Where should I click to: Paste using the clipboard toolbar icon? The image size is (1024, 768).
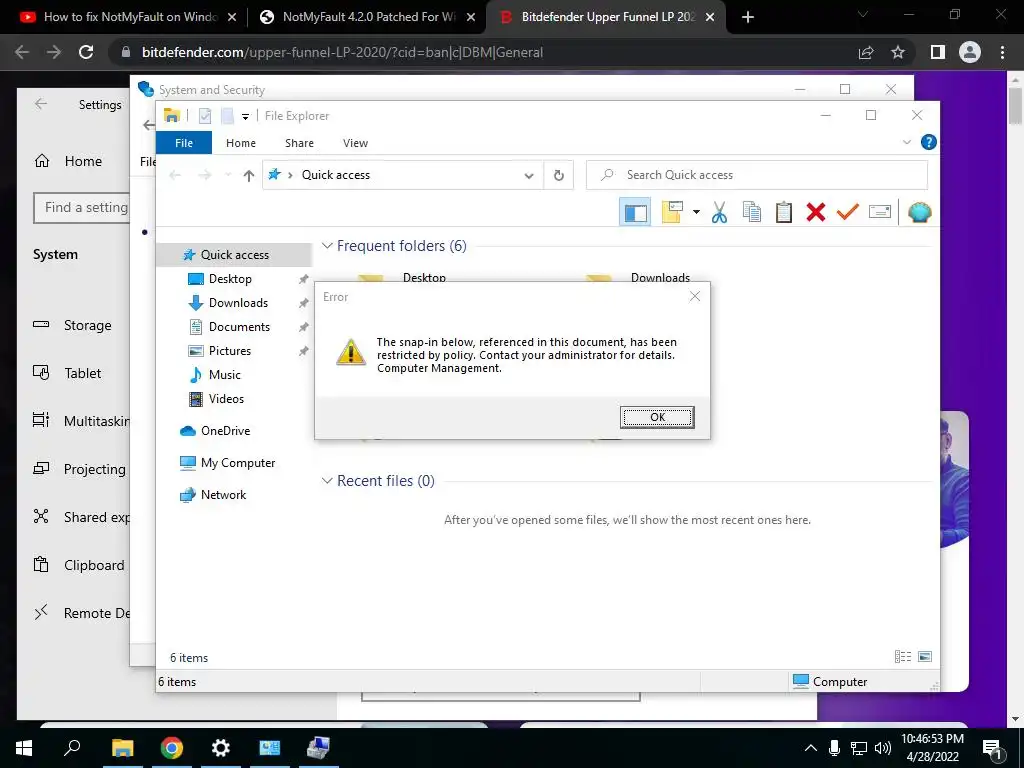pos(784,212)
